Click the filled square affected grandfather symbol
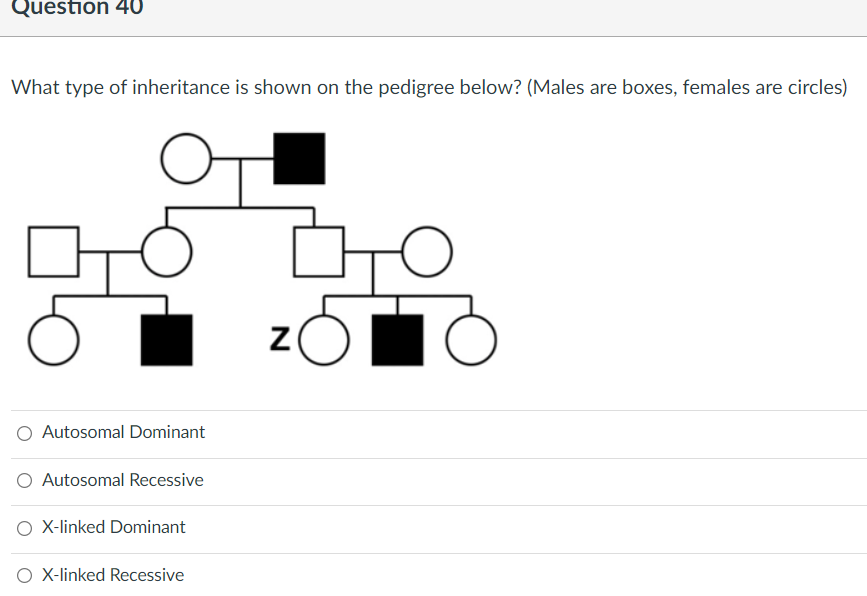 pyautogui.click(x=299, y=157)
